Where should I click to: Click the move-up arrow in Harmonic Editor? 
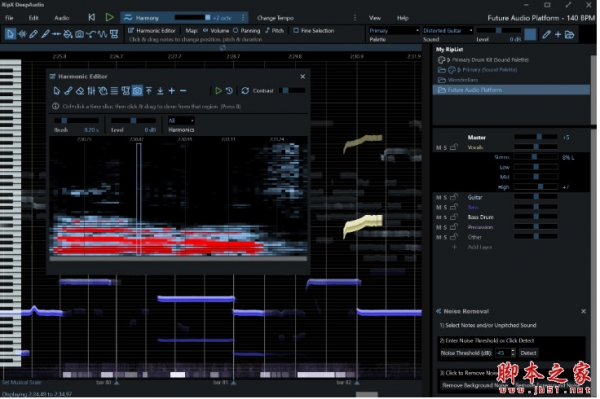point(149,91)
